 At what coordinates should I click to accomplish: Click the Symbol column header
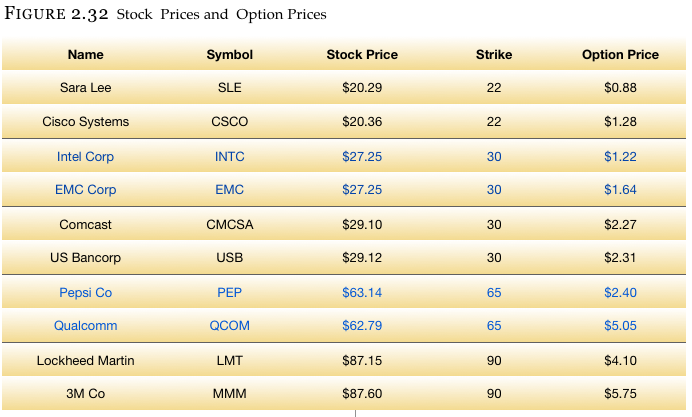(229, 55)
